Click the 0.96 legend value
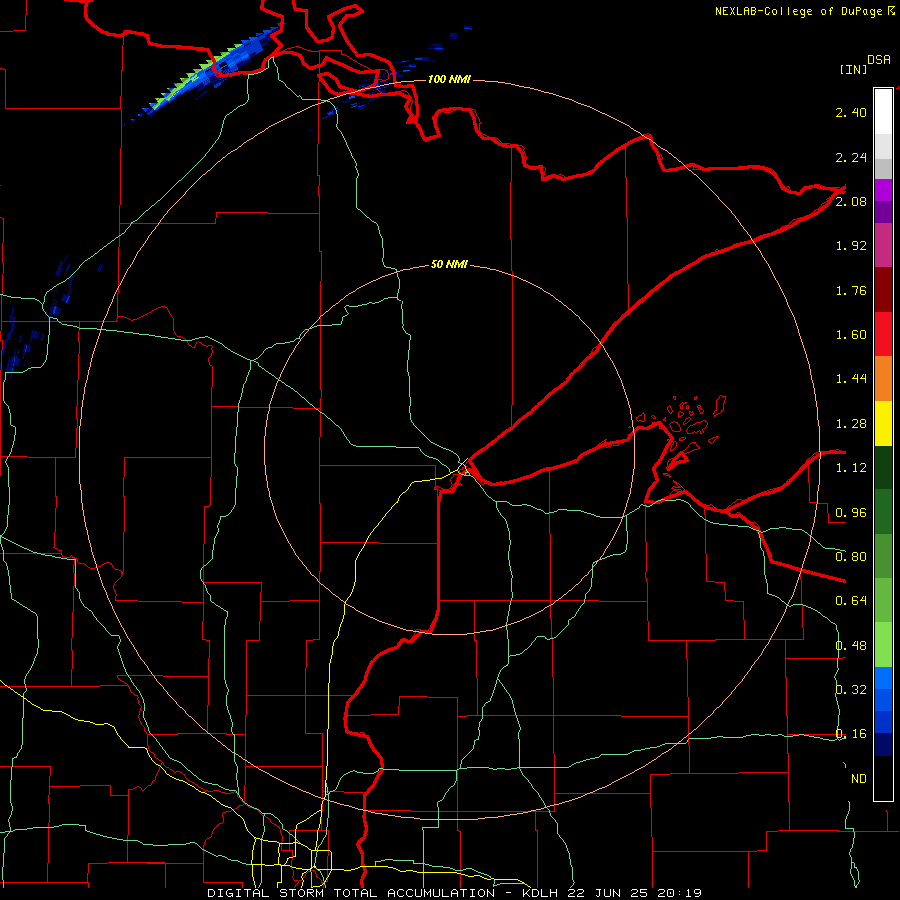 point(851,513)
